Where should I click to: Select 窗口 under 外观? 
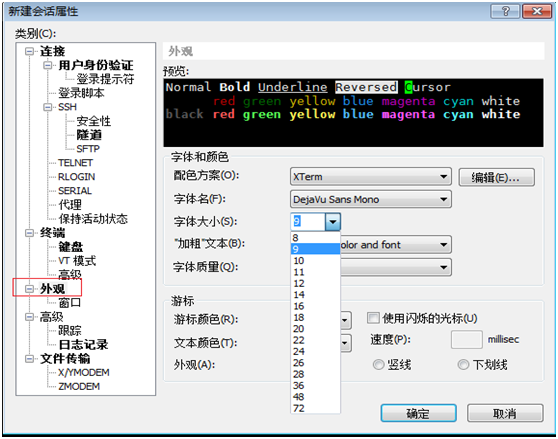pyautogui.click(x=70, y=303)
